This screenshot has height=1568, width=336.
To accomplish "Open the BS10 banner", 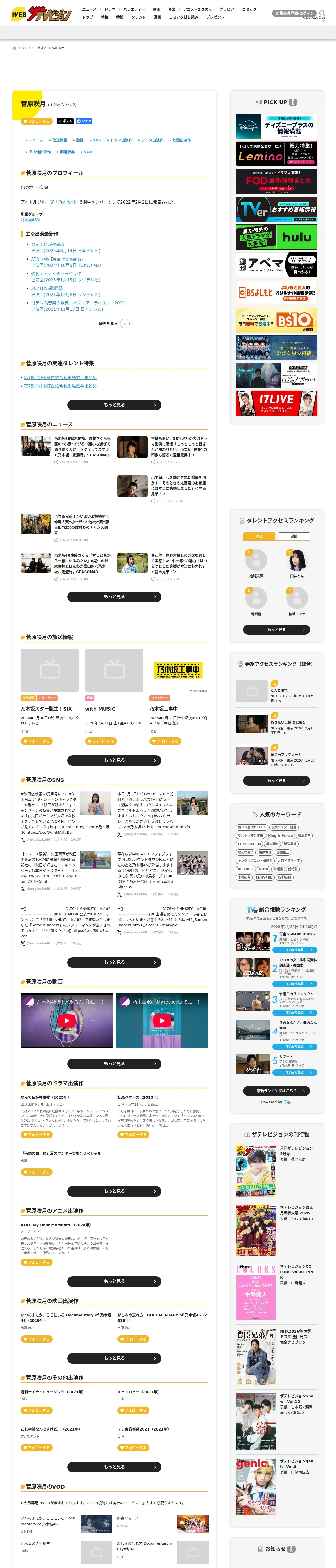I will [276, 320].
